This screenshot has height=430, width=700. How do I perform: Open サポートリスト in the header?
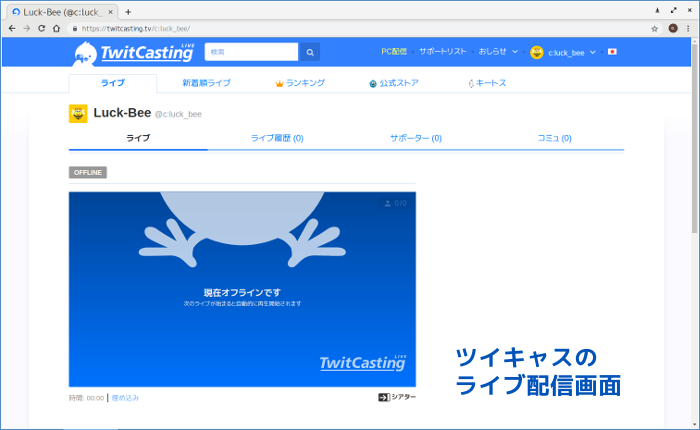click(442, 52)
